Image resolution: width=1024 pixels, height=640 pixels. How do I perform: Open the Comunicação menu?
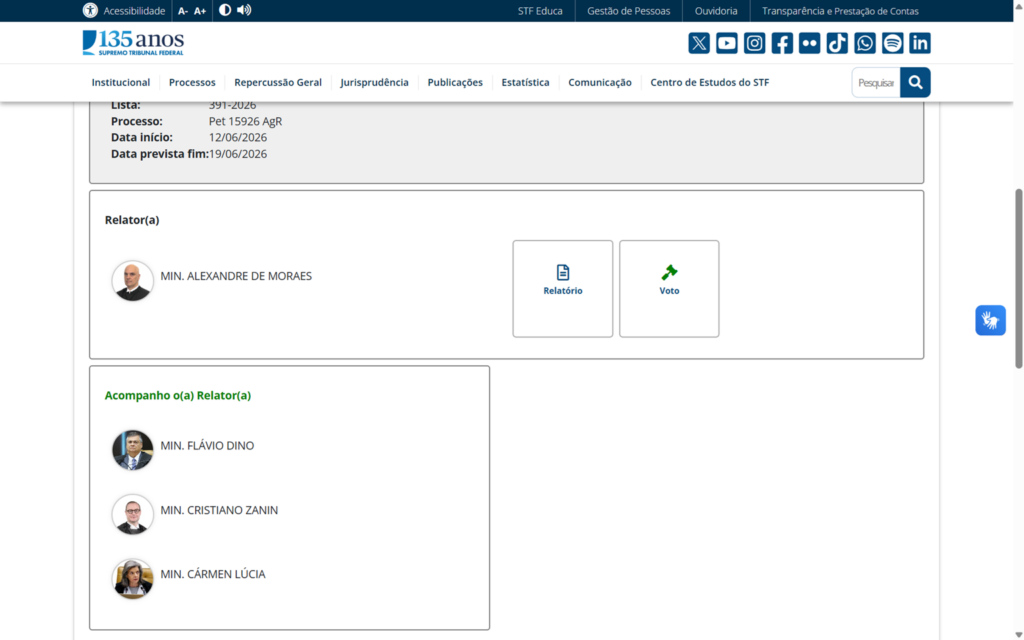point(600,82)
